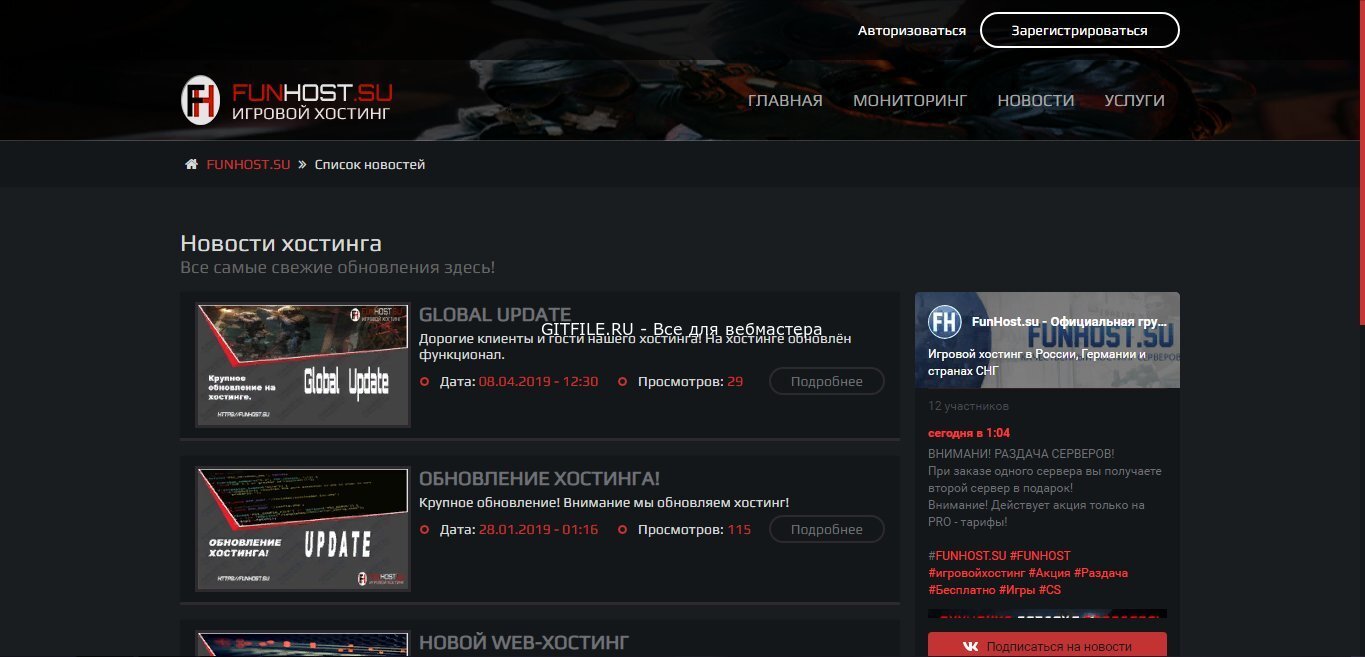Click the Список новостей breadcrumb text
Screen dimensions: 1365x657
pyautogui.click(x=370, y=164)
